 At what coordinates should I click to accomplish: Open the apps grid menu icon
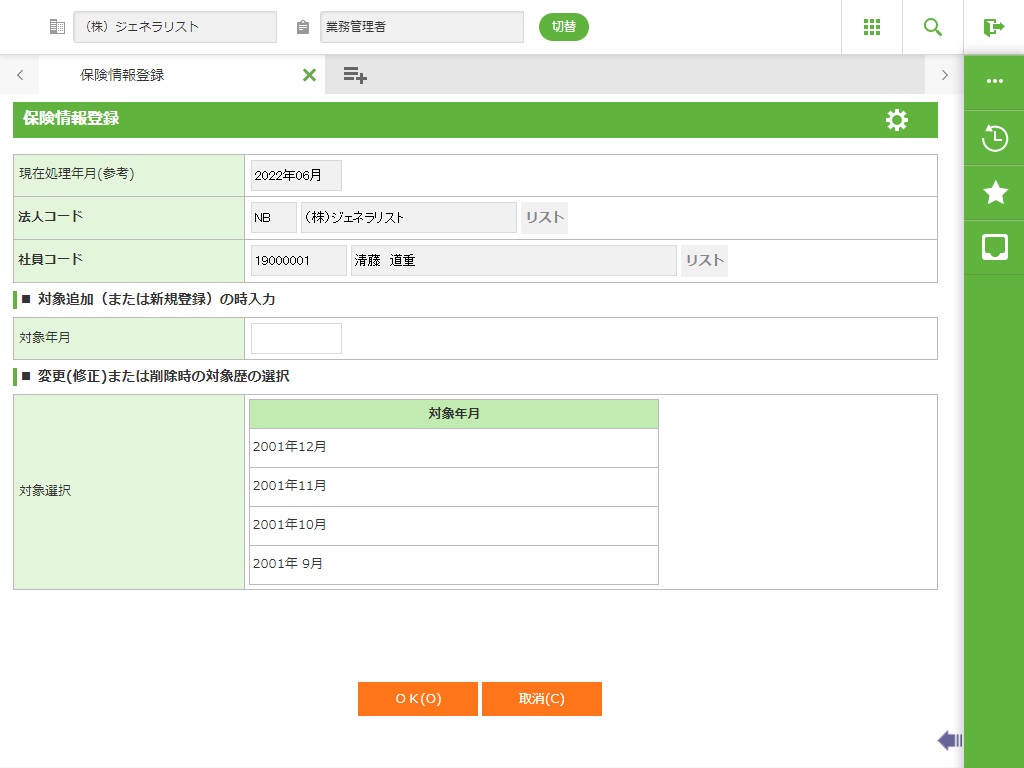pos(871,27)
